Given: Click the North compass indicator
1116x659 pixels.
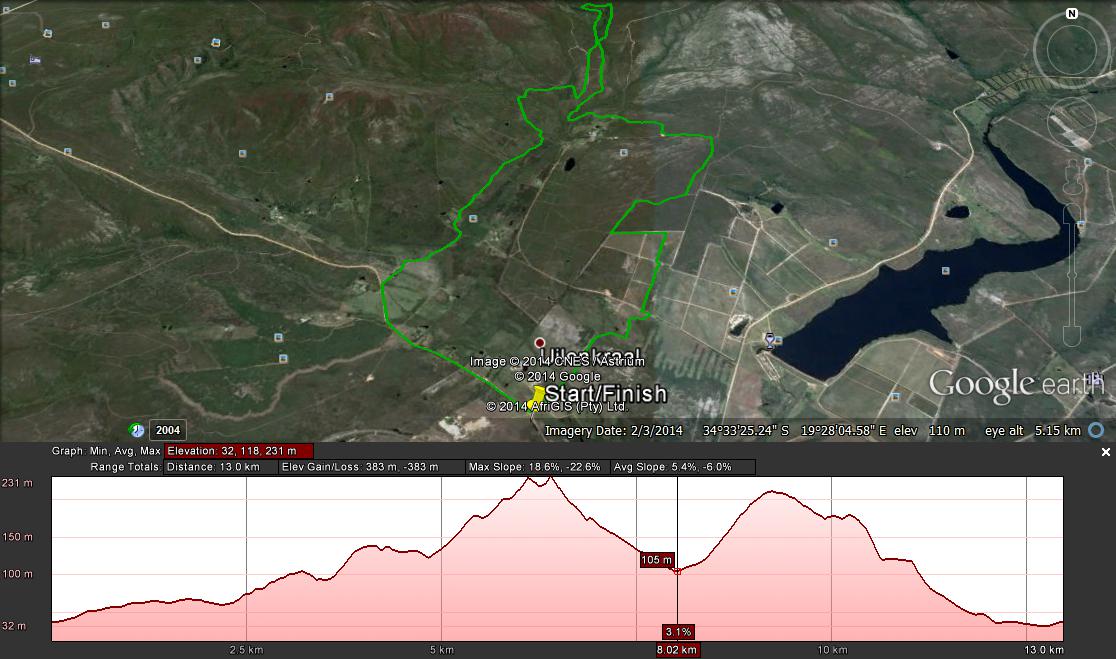Looking at the screenshot, I should pos(1072,14).
